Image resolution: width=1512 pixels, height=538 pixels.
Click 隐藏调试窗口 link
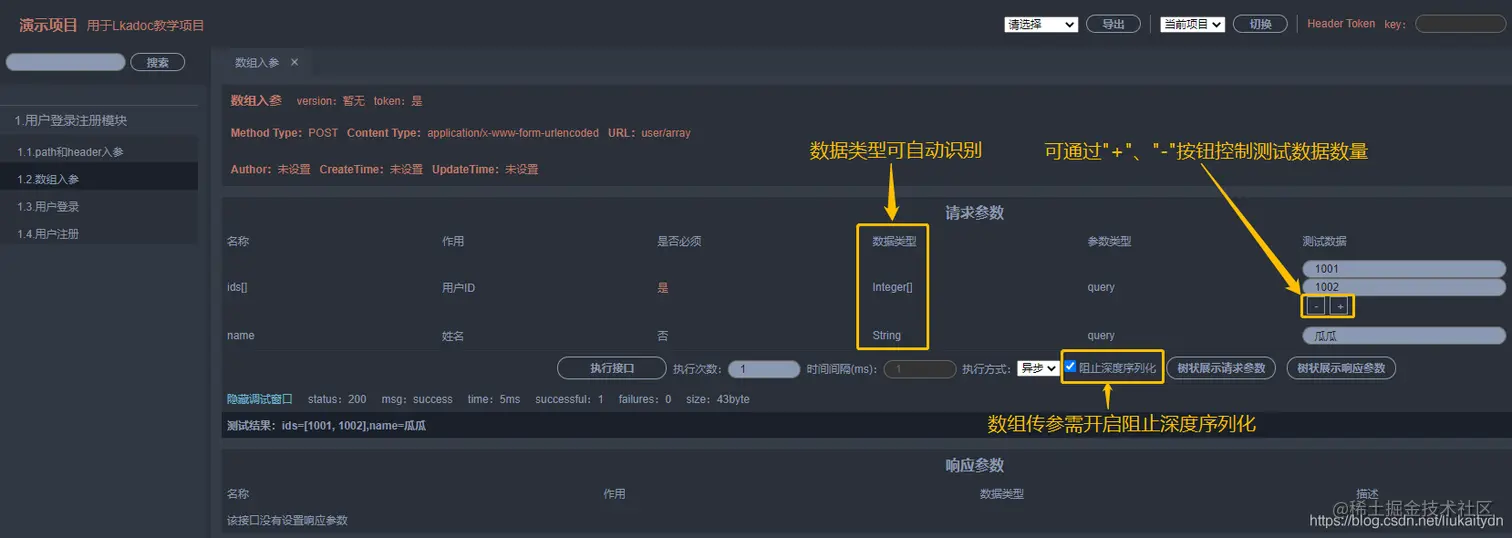(260, 399)
